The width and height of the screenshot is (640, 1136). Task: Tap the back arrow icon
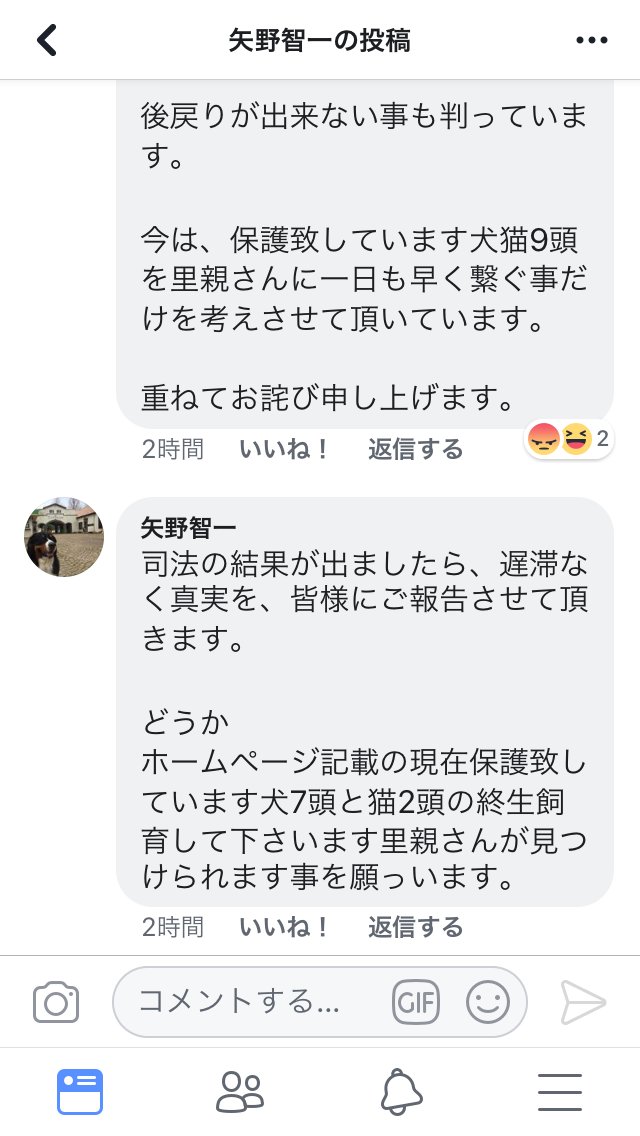click(x=46, y=40)
